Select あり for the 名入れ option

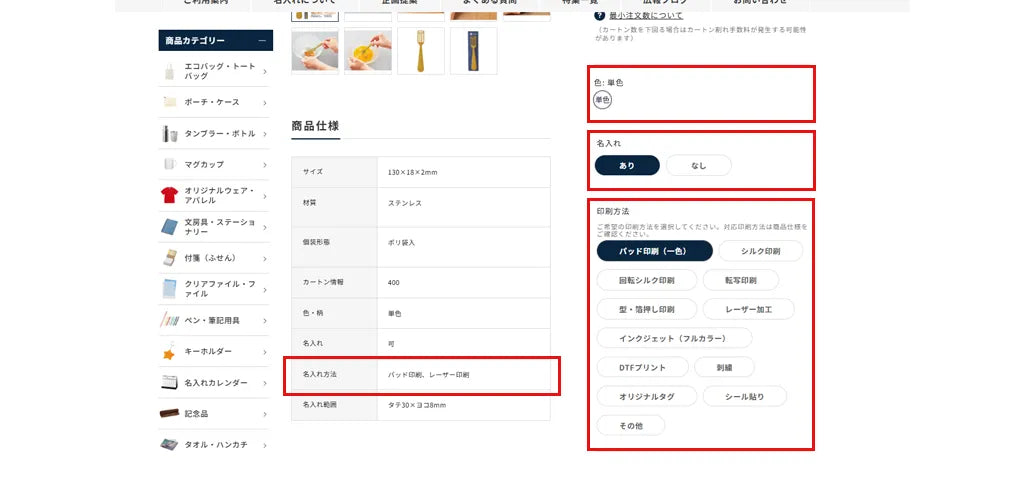pos(627,166)
